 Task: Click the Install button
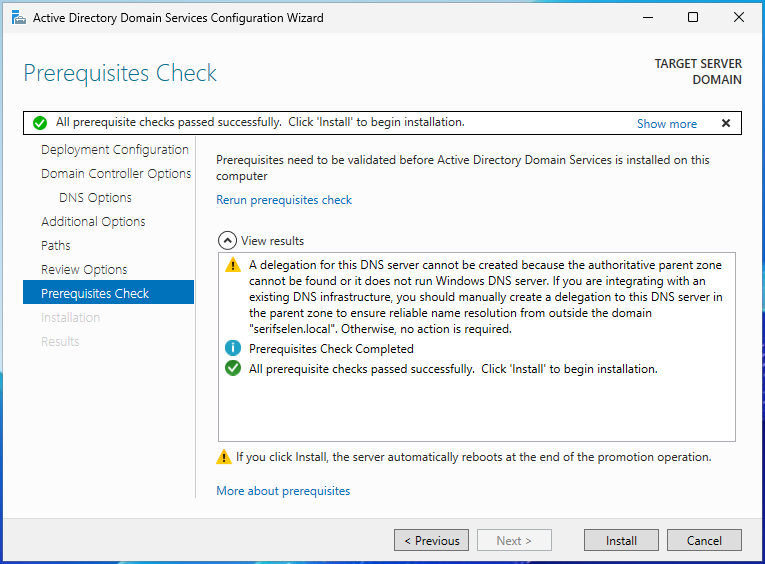pos(621,541)
